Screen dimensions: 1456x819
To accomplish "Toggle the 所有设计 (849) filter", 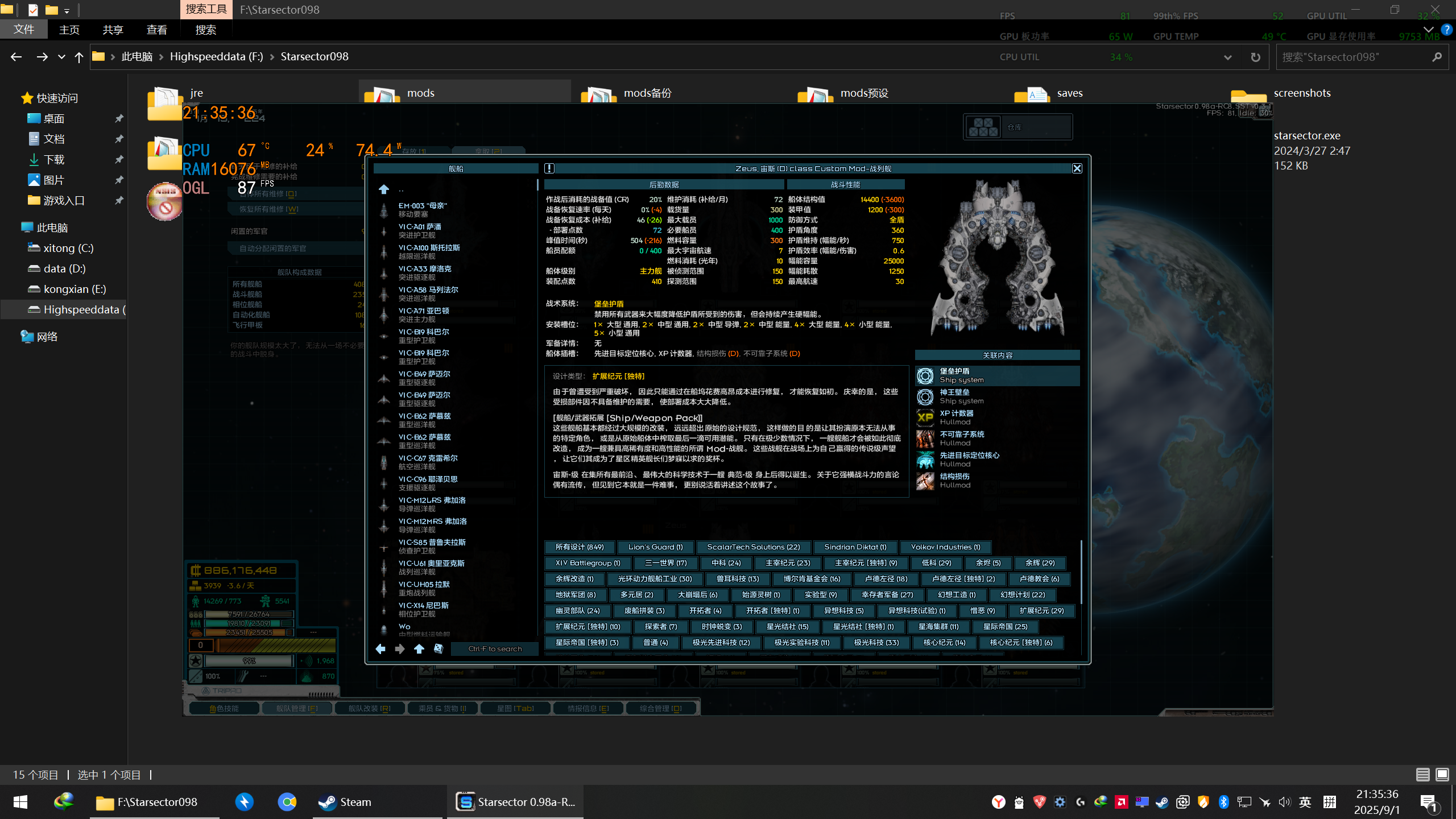I will 579,547.
